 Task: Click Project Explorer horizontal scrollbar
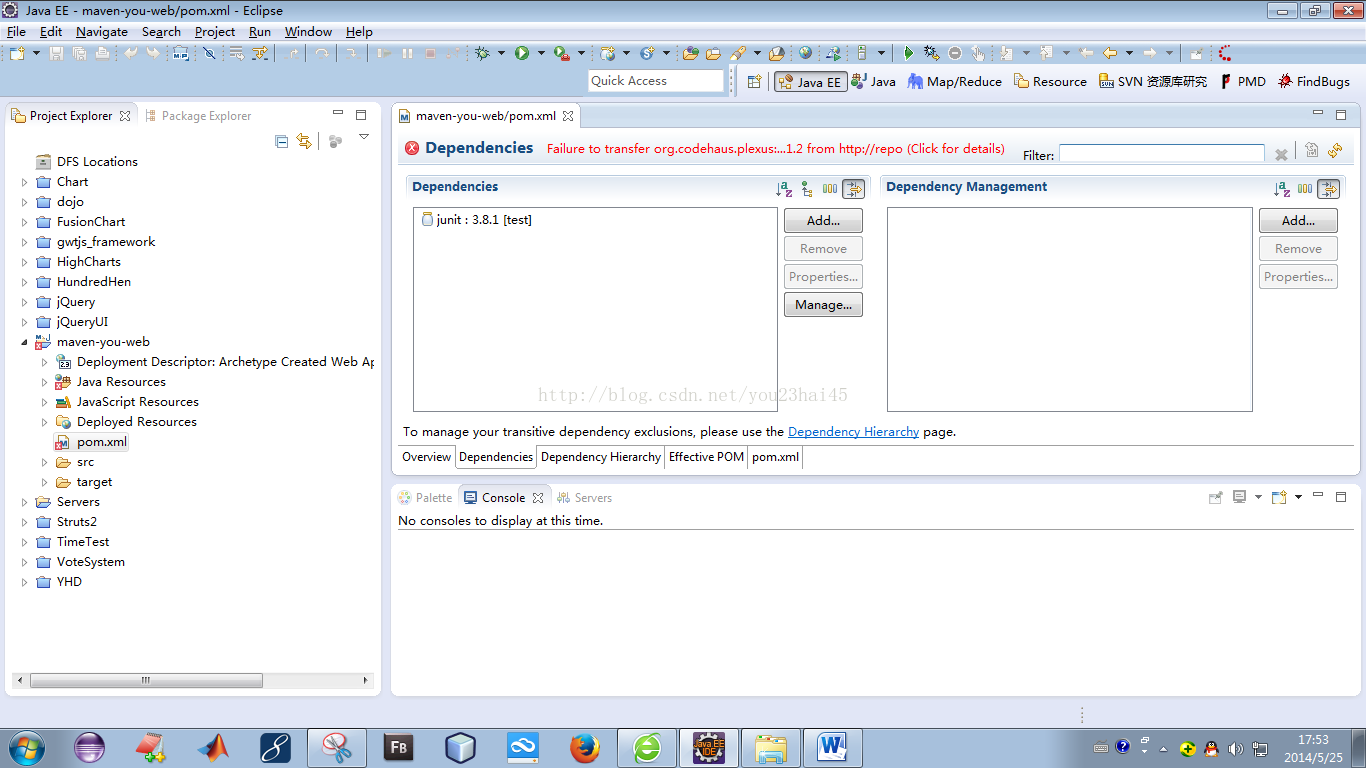pos(146,681)
